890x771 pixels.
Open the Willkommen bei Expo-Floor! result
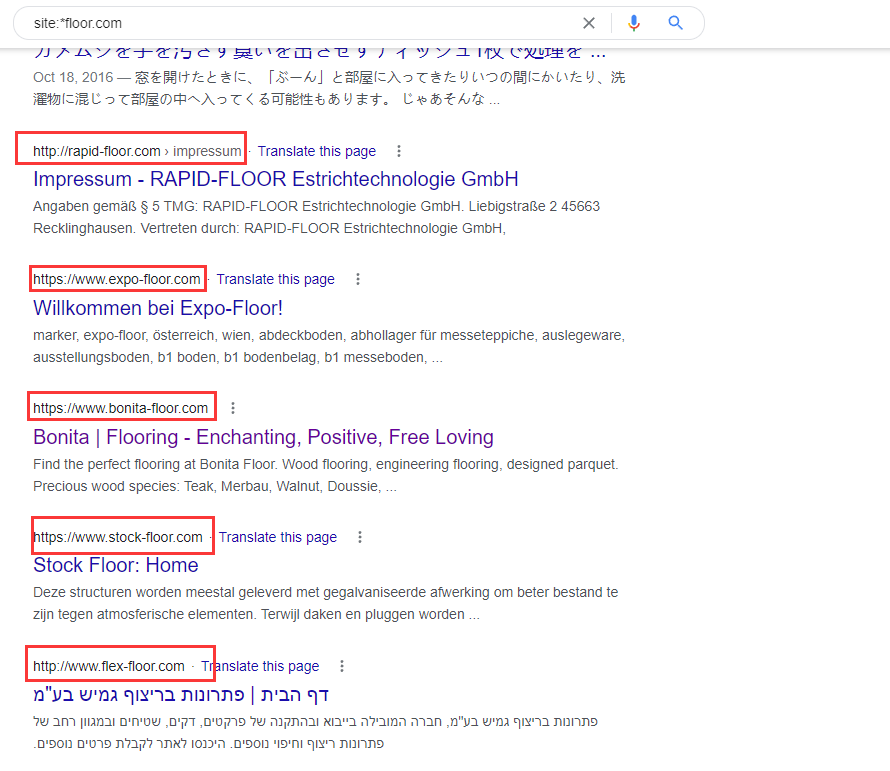[158, 308]
